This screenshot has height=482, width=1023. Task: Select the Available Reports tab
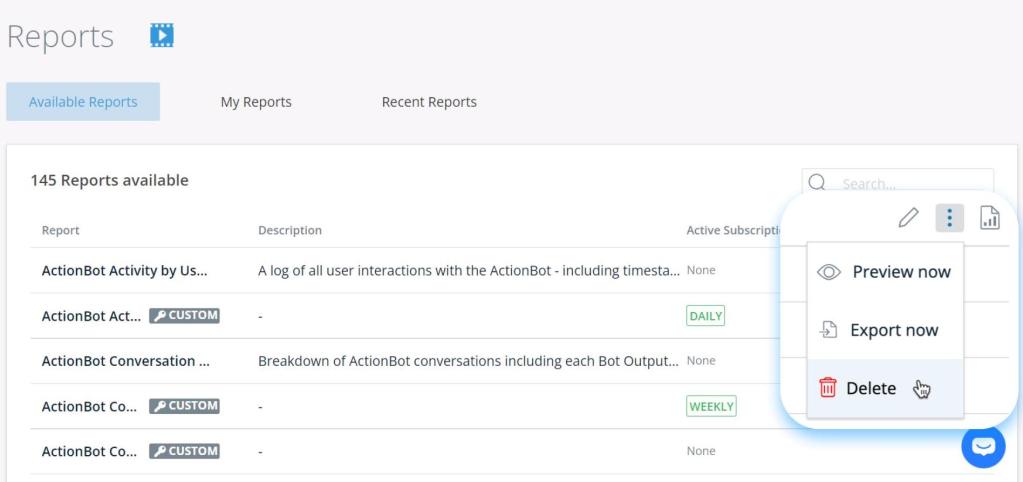(83, 102)
